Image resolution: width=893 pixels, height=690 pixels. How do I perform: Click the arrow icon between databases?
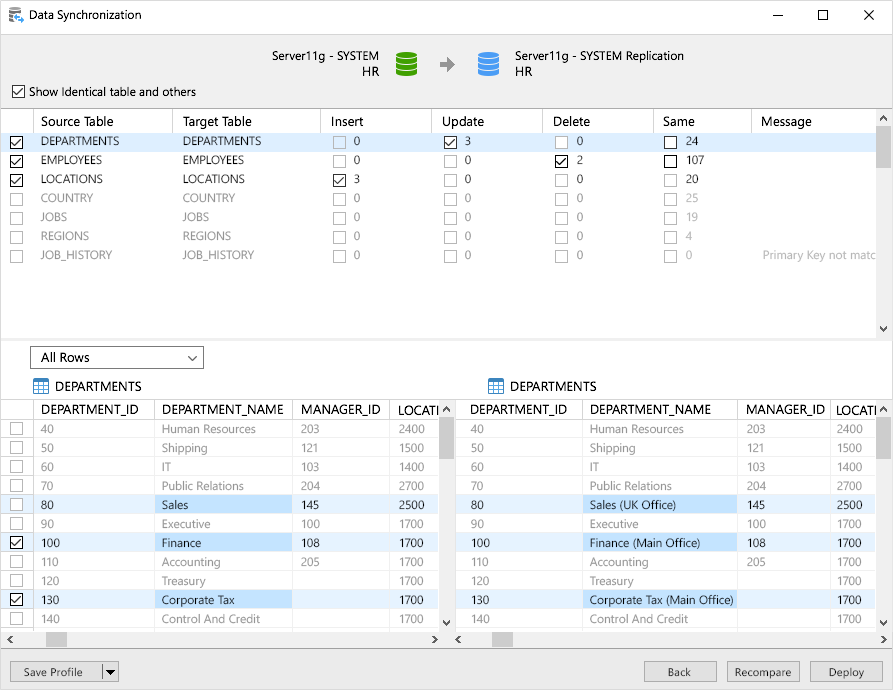[447, 65]
